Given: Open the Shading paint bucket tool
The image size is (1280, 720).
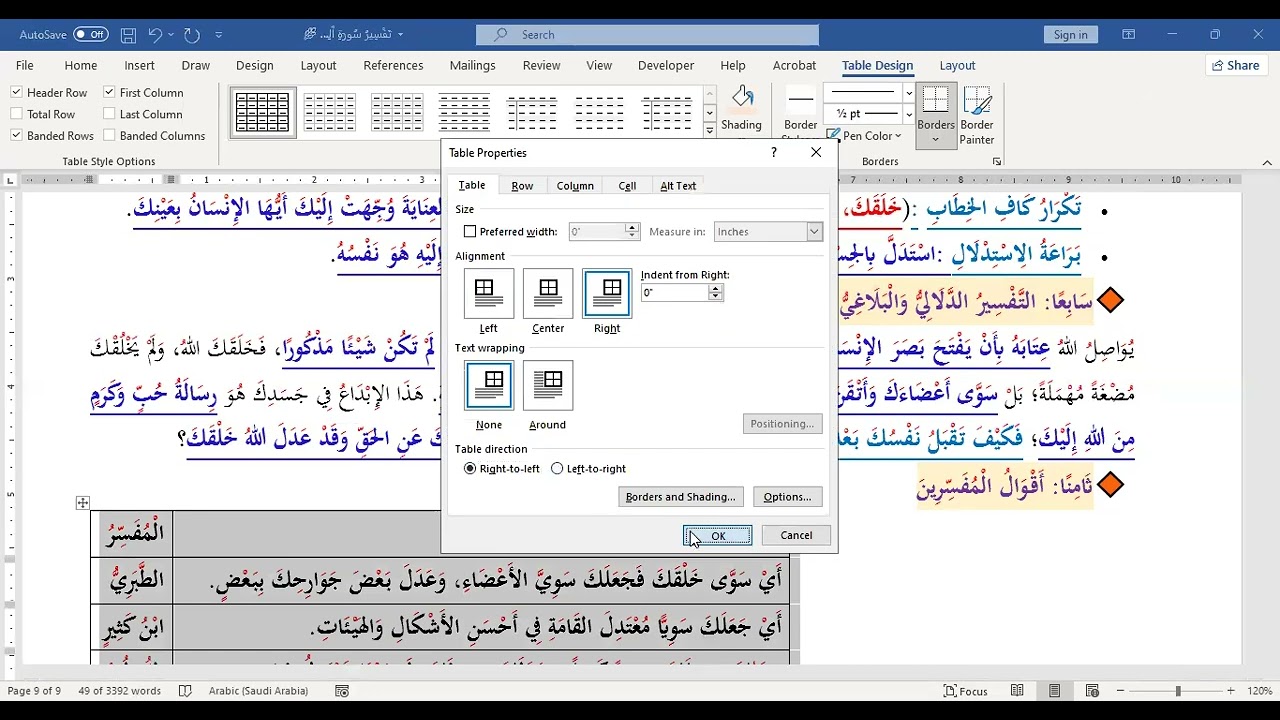Looking at the screenshot, I should (x=742, y=108).
